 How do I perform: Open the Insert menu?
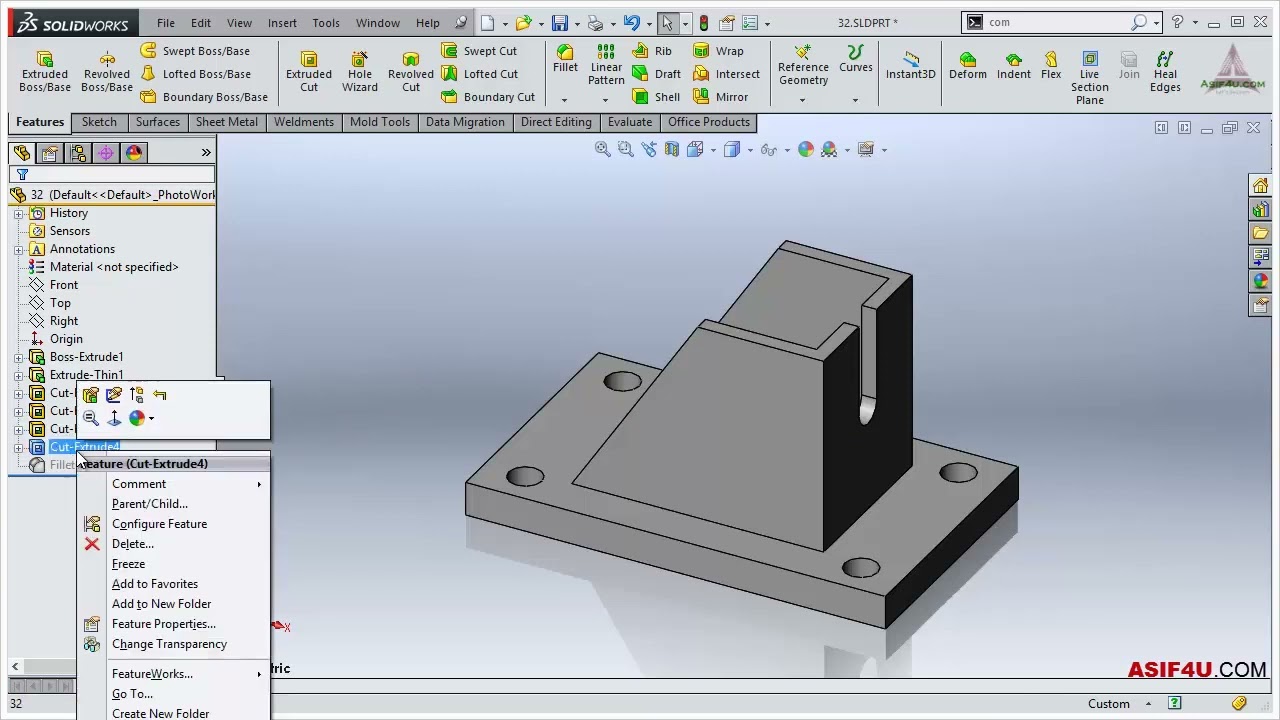click(282, 23)
